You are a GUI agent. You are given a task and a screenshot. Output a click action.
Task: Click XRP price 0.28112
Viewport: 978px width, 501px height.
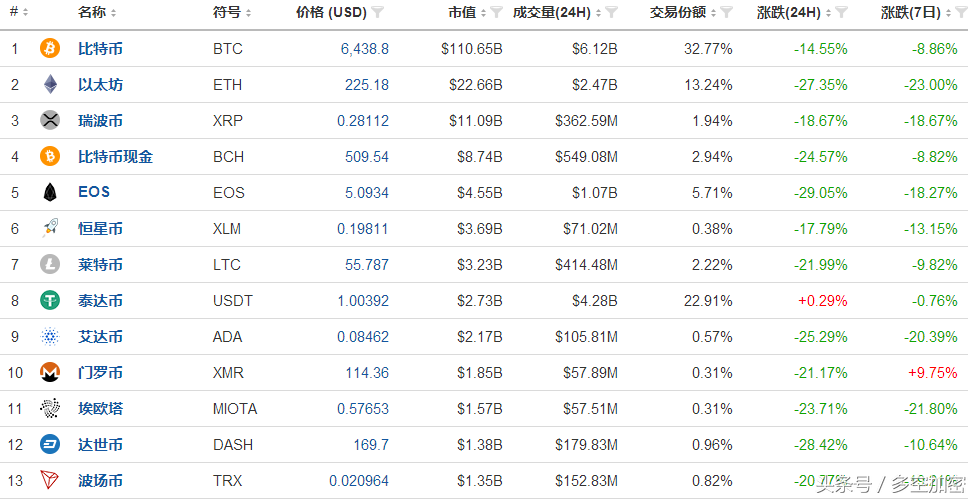pos(363,120)
